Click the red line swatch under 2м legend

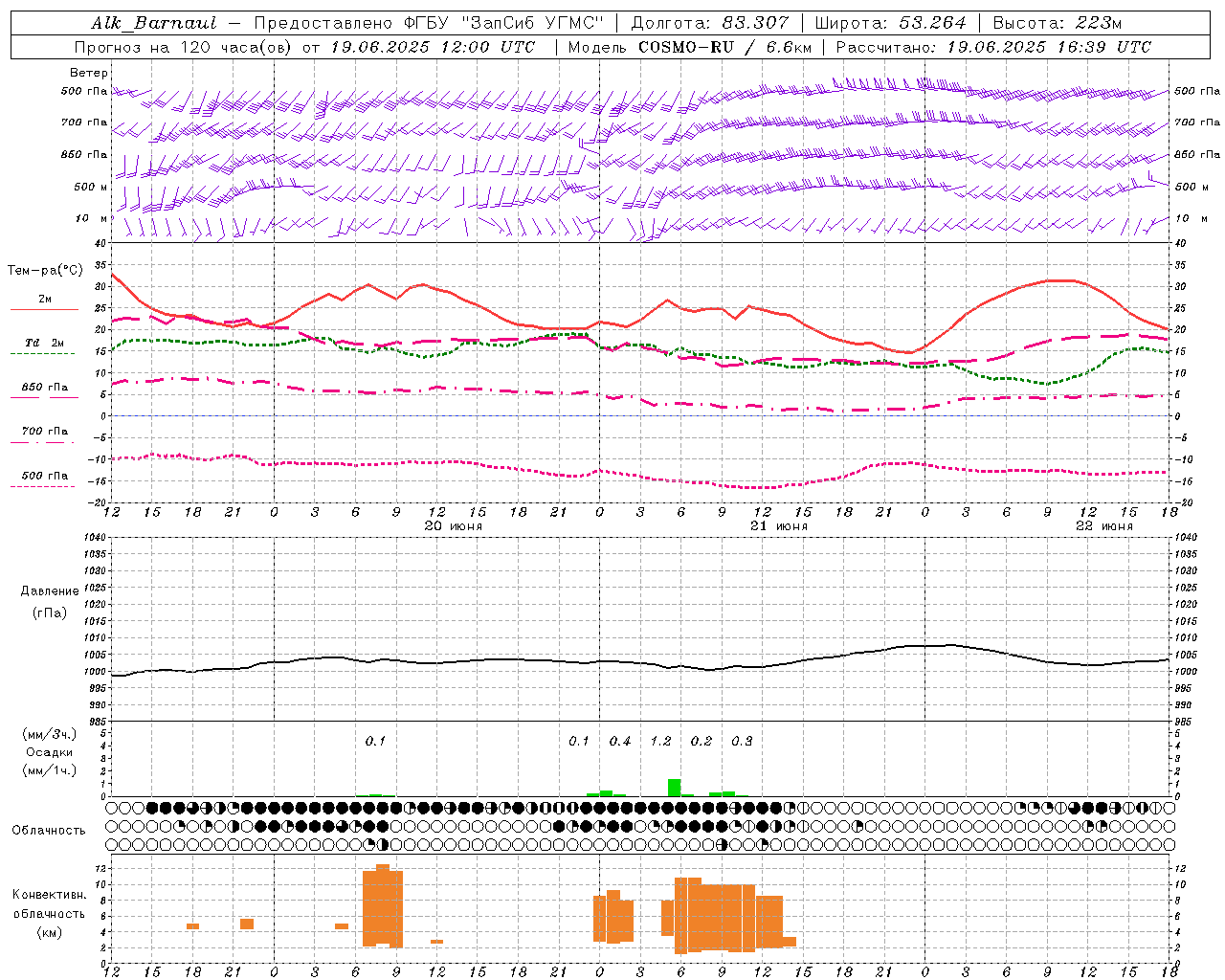pos(44,310)
